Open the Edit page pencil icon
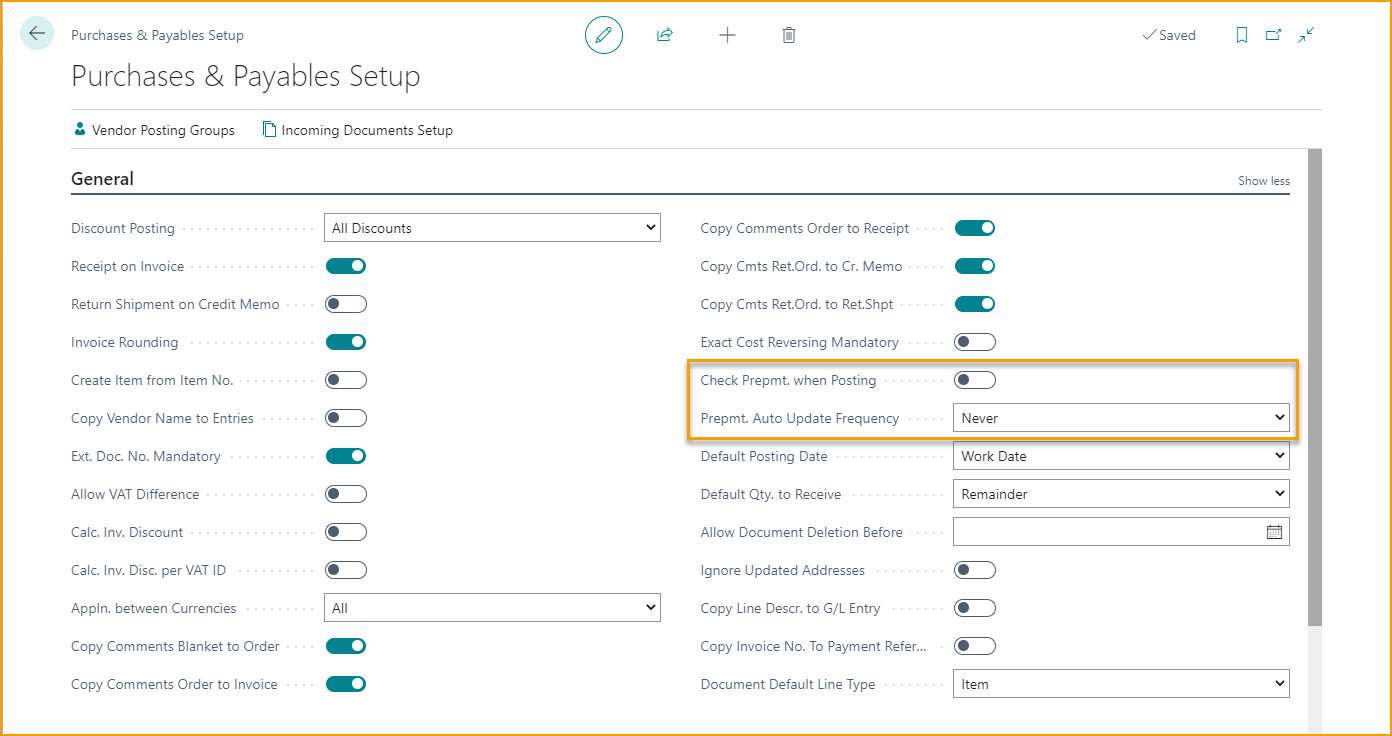The width and height of the screenshot is (1392, 736). tap(603, 34)
